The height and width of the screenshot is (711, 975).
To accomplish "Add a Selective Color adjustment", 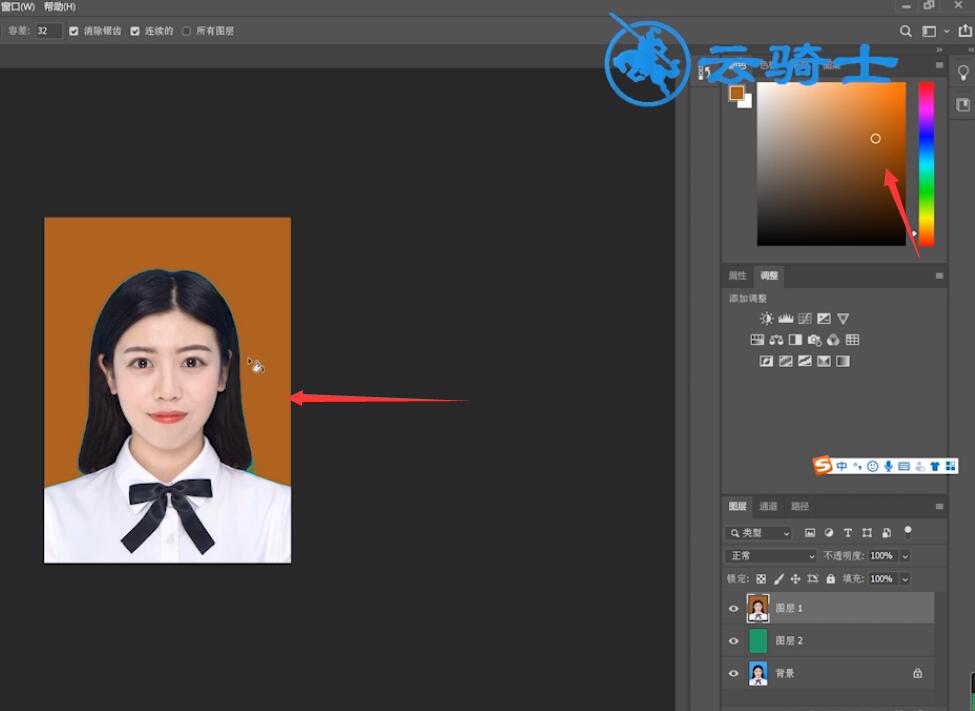I will point(824,361).
